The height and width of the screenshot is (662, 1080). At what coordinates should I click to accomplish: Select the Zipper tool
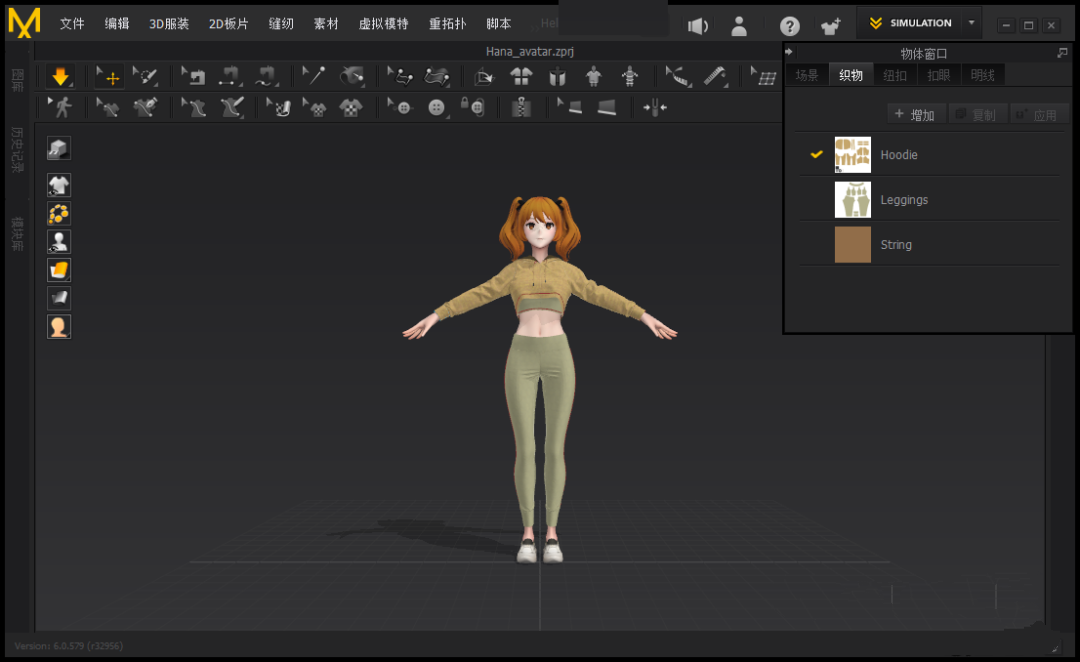point(521,107)
